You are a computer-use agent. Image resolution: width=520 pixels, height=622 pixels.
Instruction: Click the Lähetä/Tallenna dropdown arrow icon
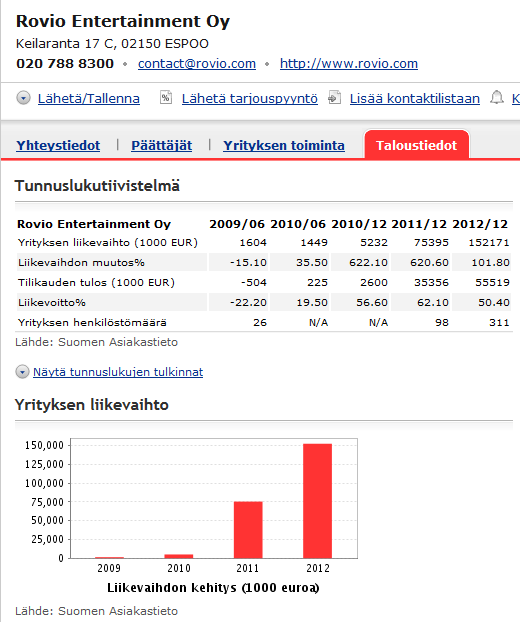pos(23,98)
